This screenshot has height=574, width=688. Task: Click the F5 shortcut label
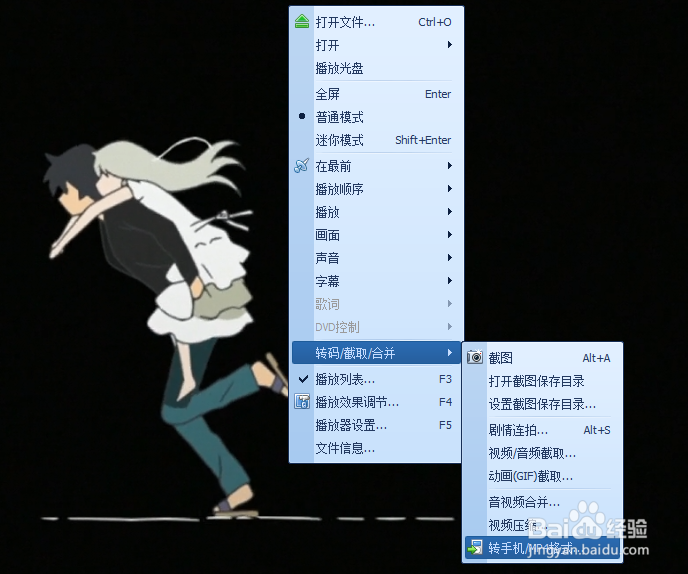(445, 425)
